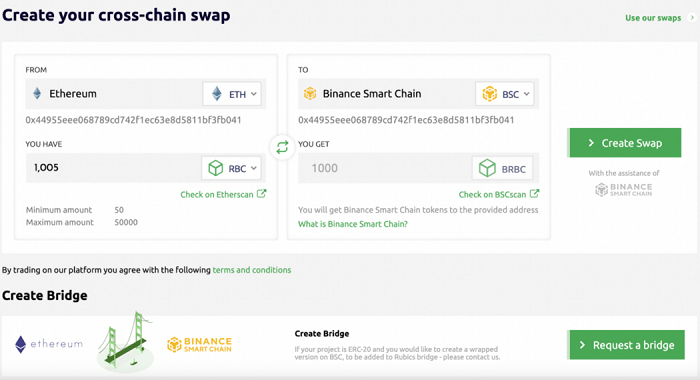The height and width of the screenshot is (380, 700).
Task: Expand the RBC token dropdown
Action: [231, 168]
